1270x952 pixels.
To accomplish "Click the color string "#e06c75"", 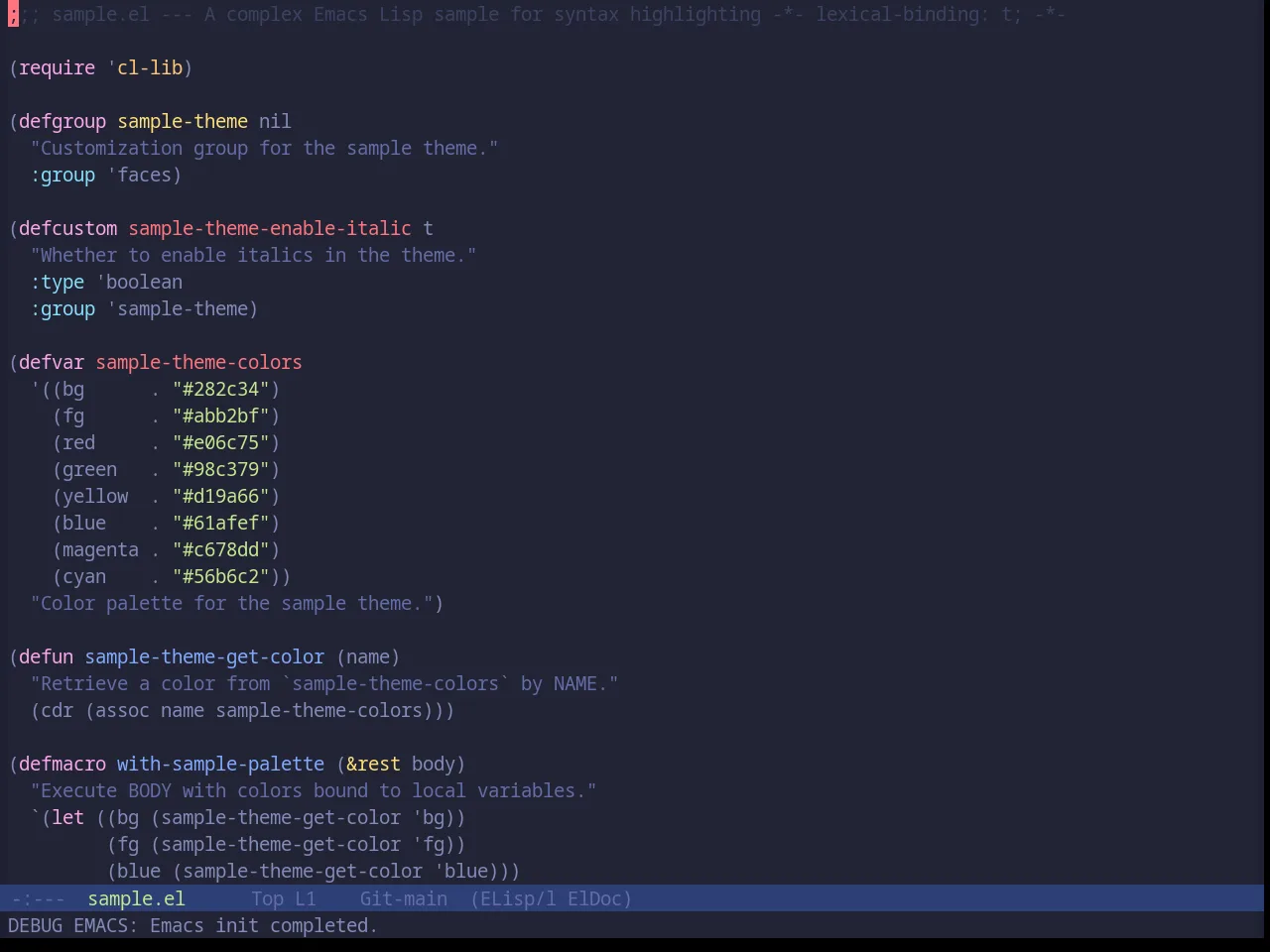I will click(220, 442).
